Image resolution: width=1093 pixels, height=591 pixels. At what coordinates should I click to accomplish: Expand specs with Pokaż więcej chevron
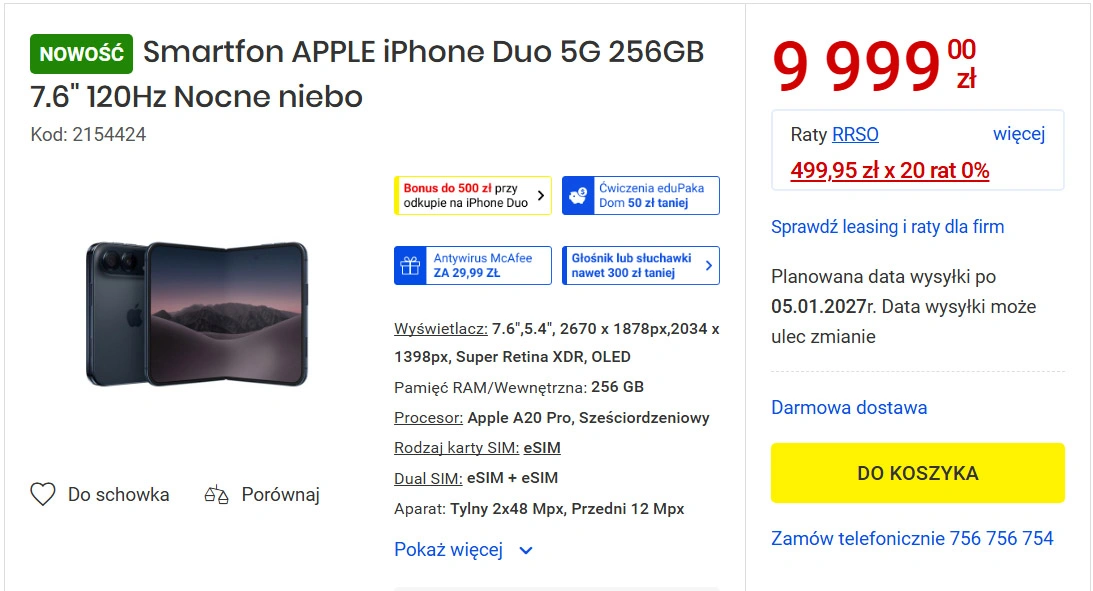tap(526, 551)
